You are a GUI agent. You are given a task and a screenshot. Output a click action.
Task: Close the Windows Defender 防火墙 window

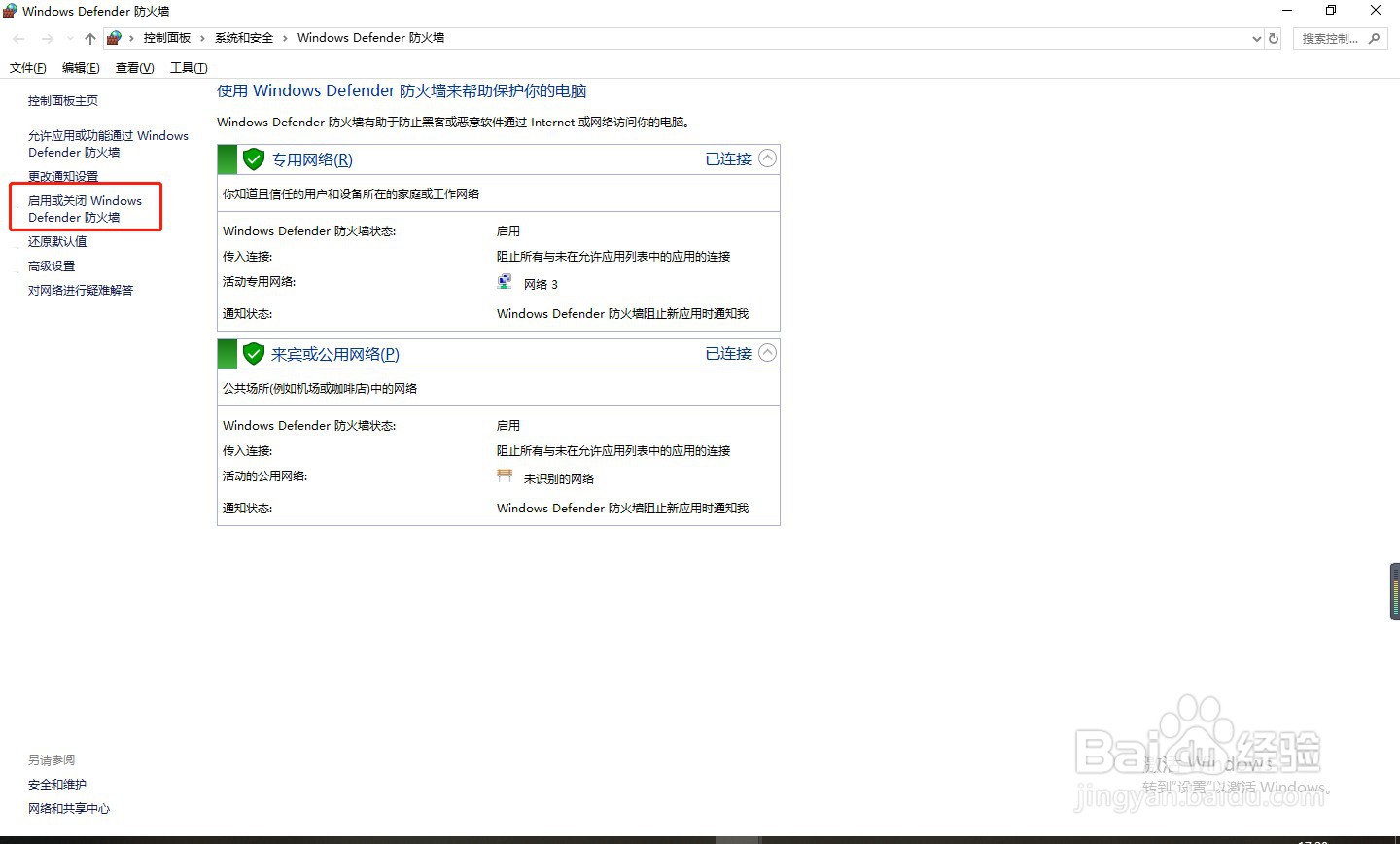(1376, 11)
